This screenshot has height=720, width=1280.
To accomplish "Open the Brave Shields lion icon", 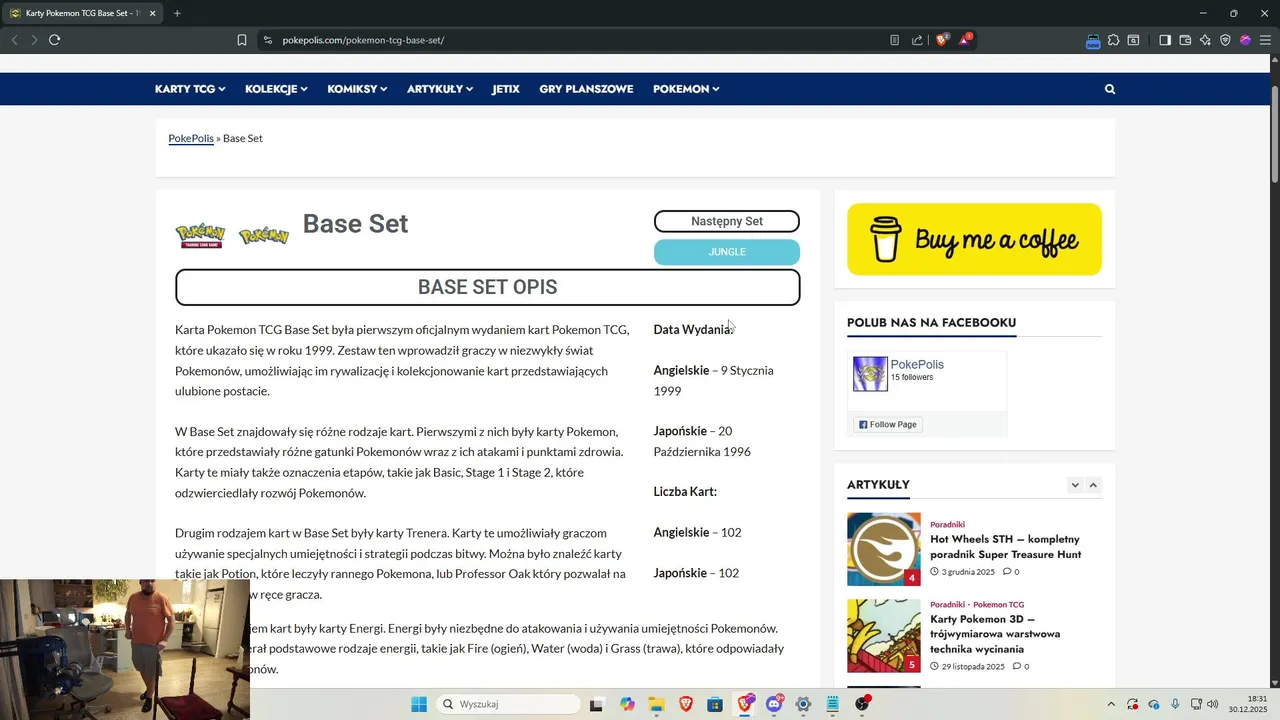I will [942, 40].
